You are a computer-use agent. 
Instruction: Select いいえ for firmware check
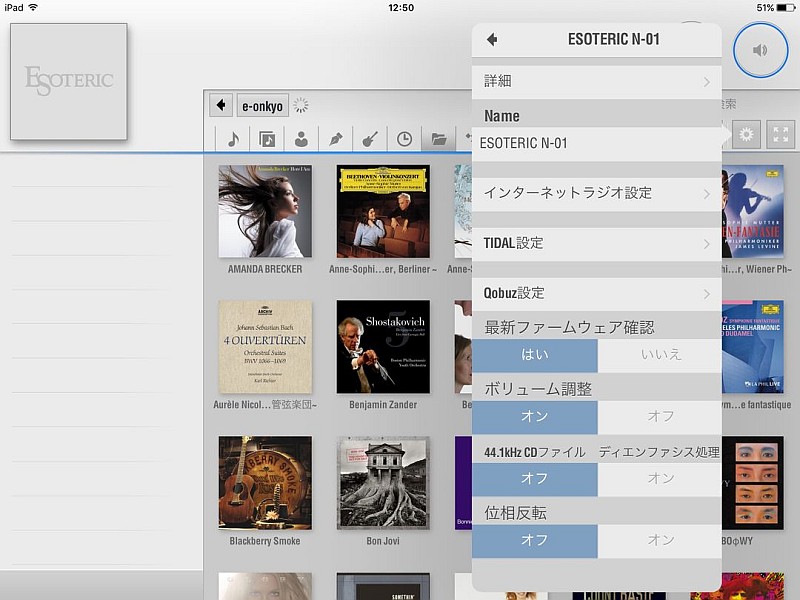click(x=660, y=355)
